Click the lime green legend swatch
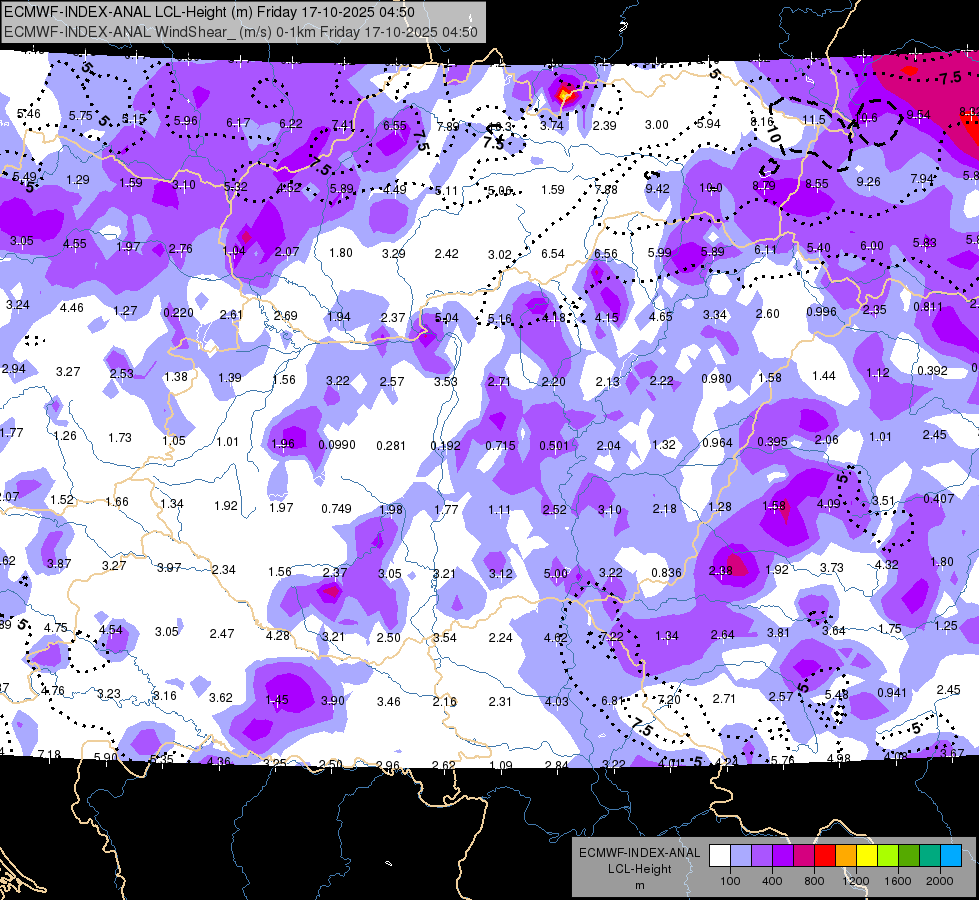Screen dimensions: 979x900 888,856
